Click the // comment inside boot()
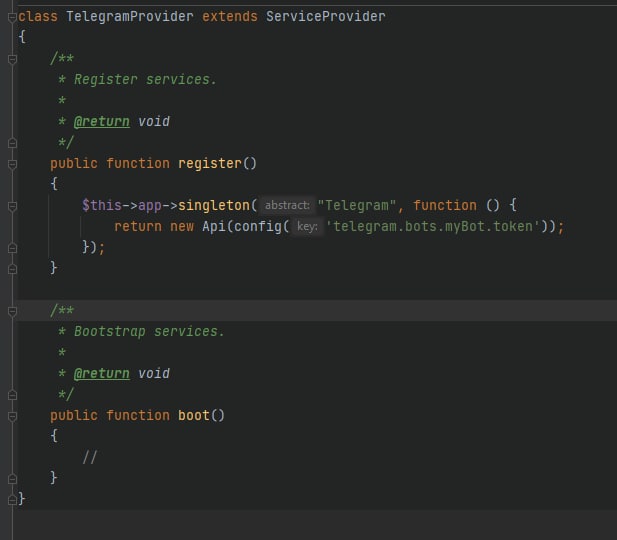 (90, 457)
